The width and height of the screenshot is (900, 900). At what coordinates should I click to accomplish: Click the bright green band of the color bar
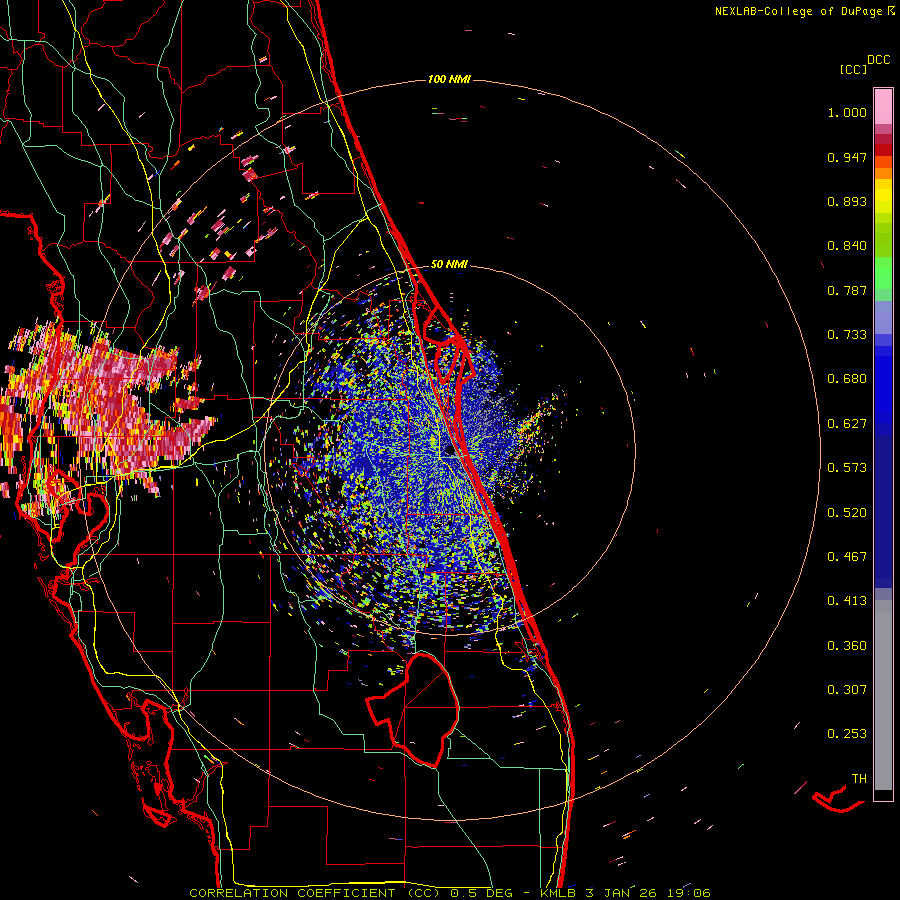(883, 273)
